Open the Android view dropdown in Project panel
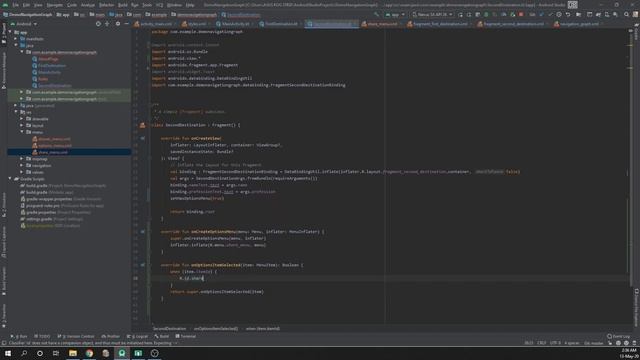640x360 pixels. (x=24, y=24)
